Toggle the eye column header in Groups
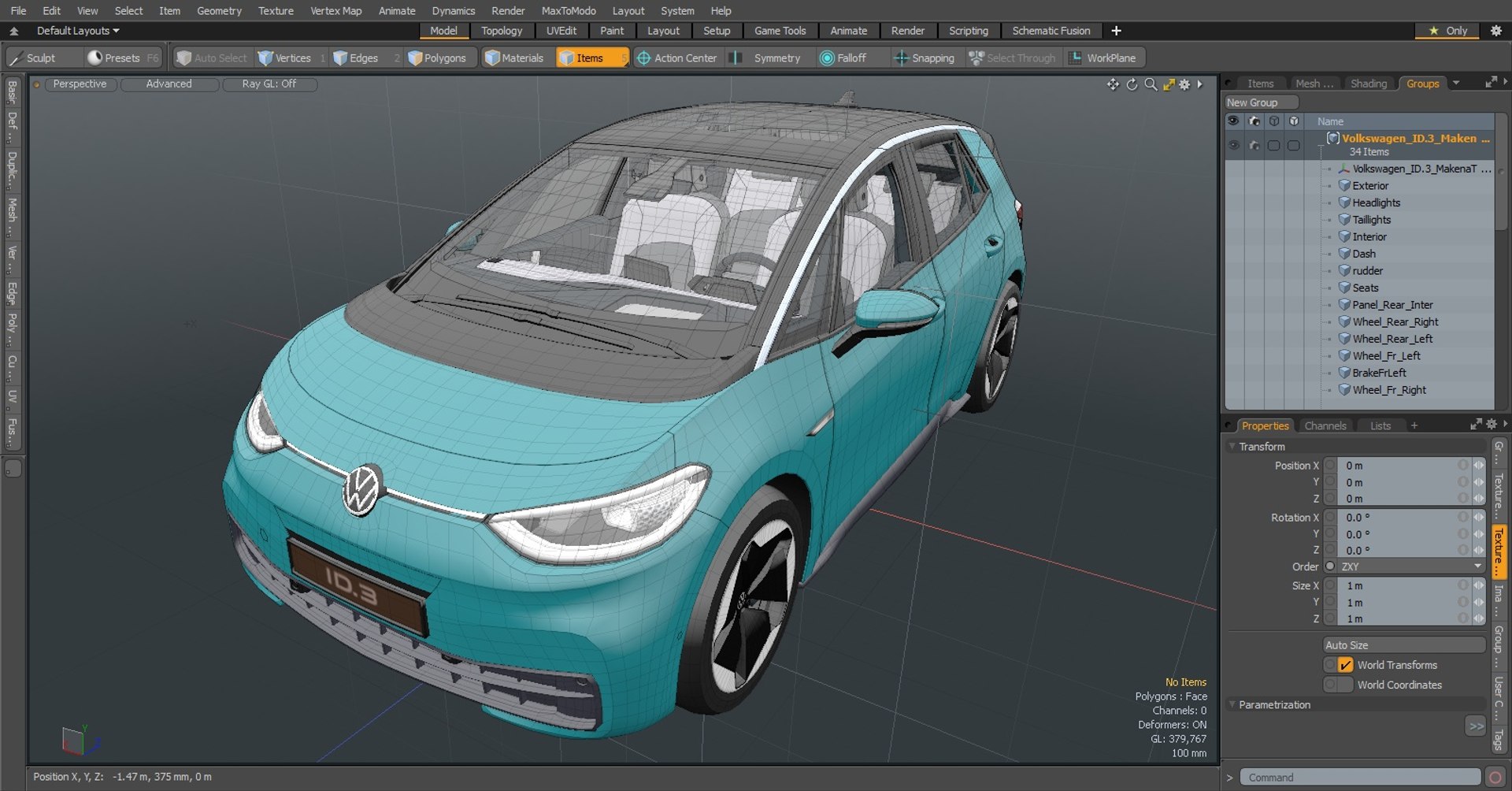The image size is (1512, 791). tap(1233, 121)
